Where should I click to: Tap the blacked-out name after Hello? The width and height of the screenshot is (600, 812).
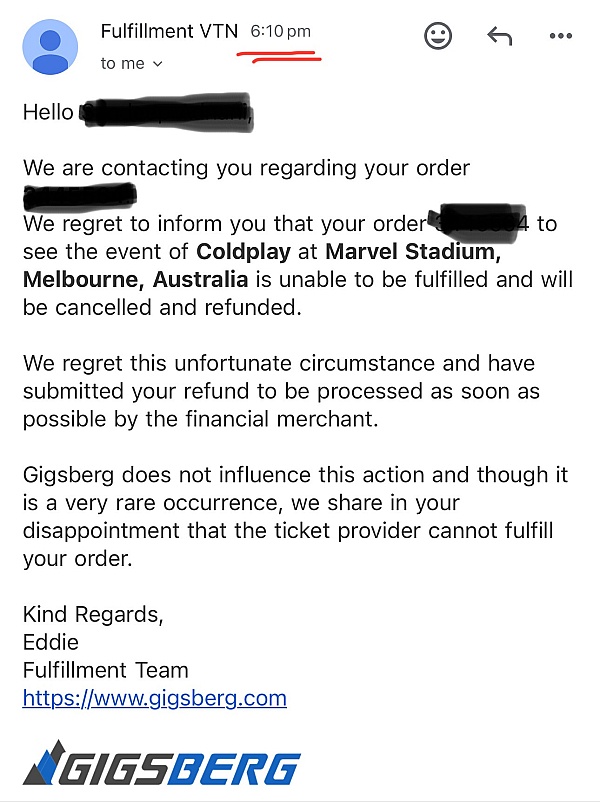coord(166,112)
